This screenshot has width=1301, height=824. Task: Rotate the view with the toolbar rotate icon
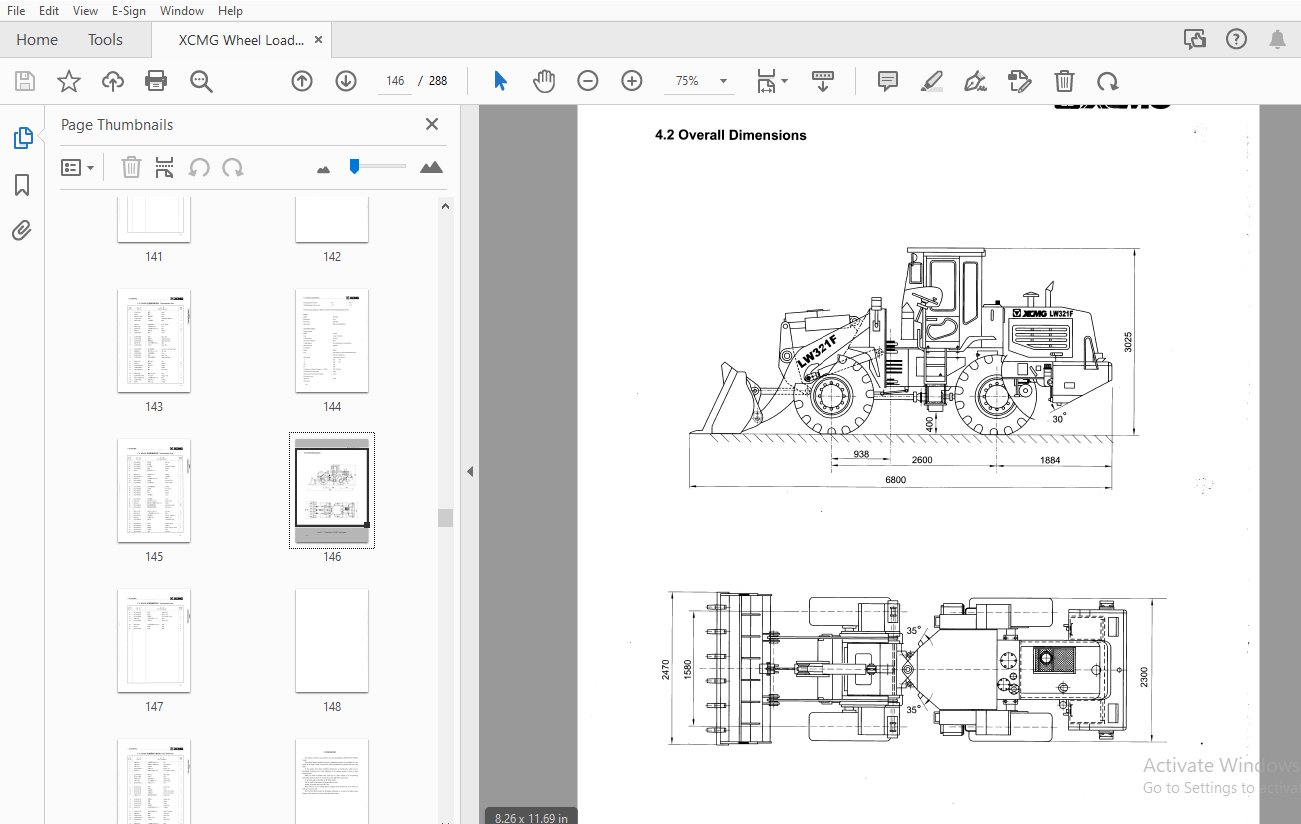[1107, 81]
